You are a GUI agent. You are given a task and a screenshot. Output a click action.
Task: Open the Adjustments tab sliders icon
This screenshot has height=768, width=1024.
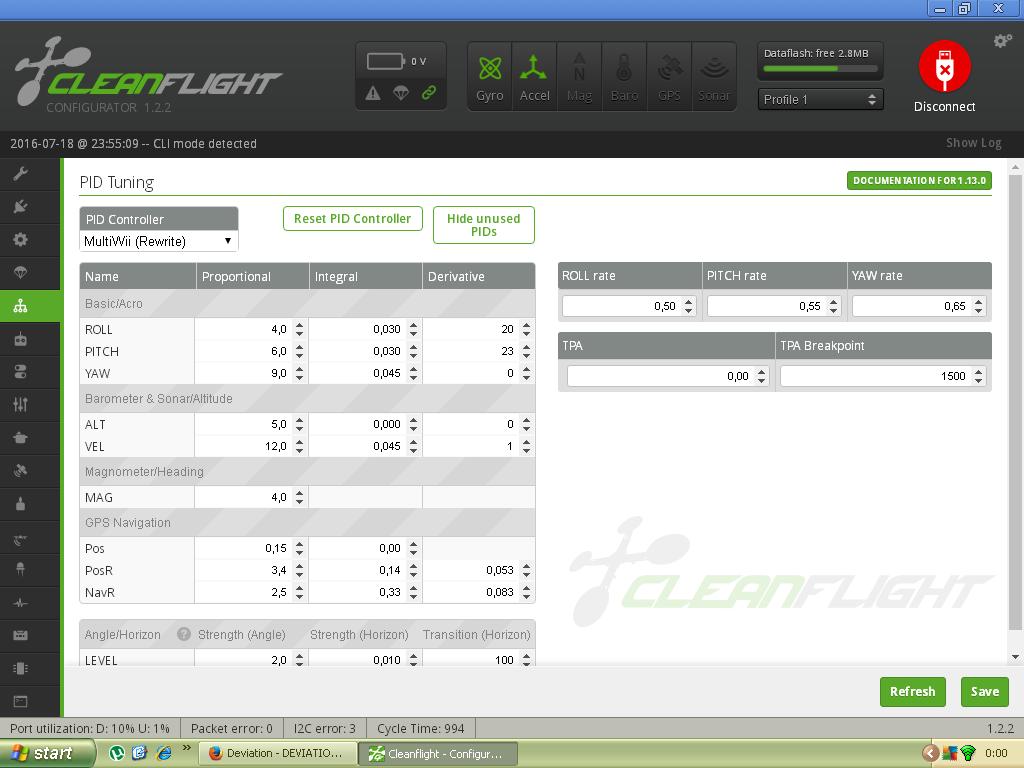click(x=20, y=404)
